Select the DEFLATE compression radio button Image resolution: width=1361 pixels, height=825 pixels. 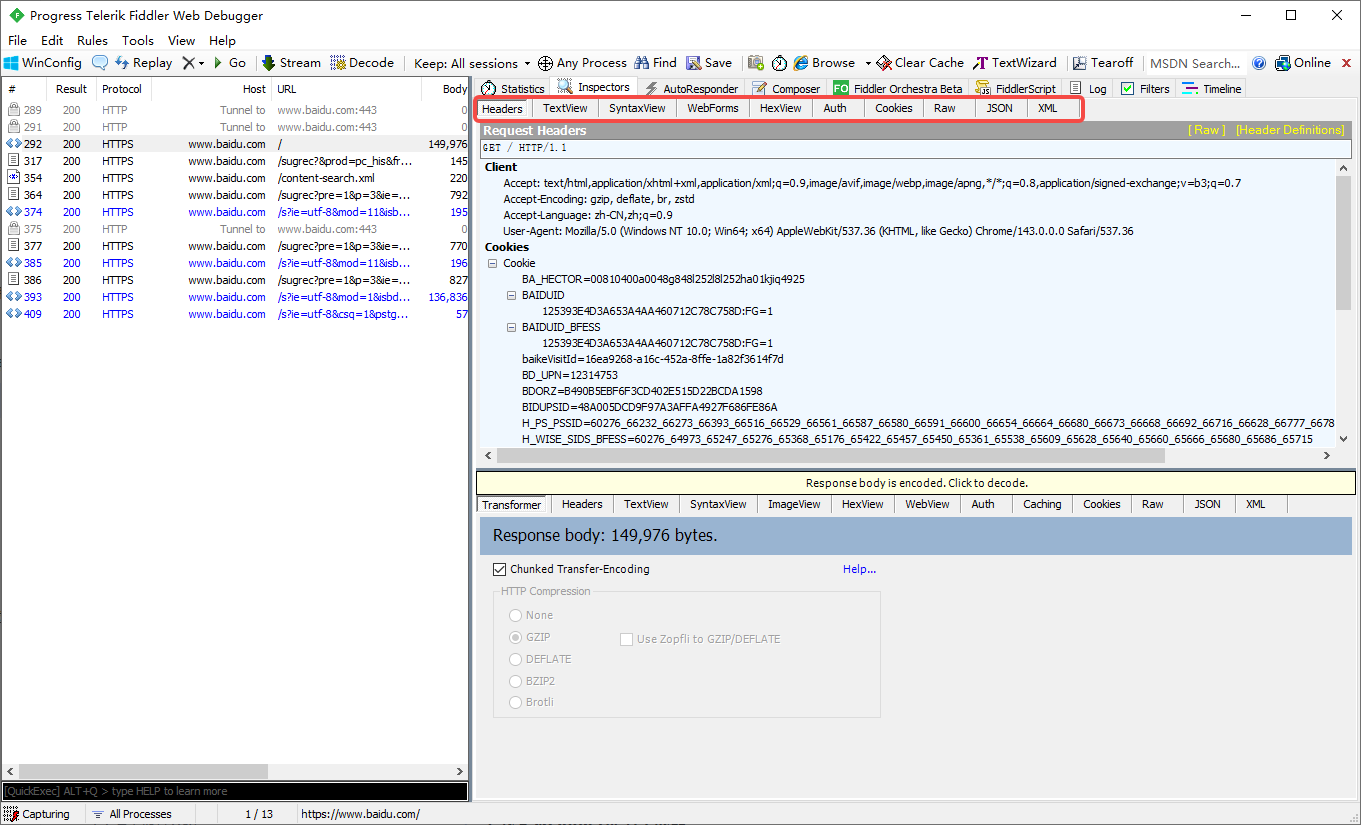coord(516,659)
